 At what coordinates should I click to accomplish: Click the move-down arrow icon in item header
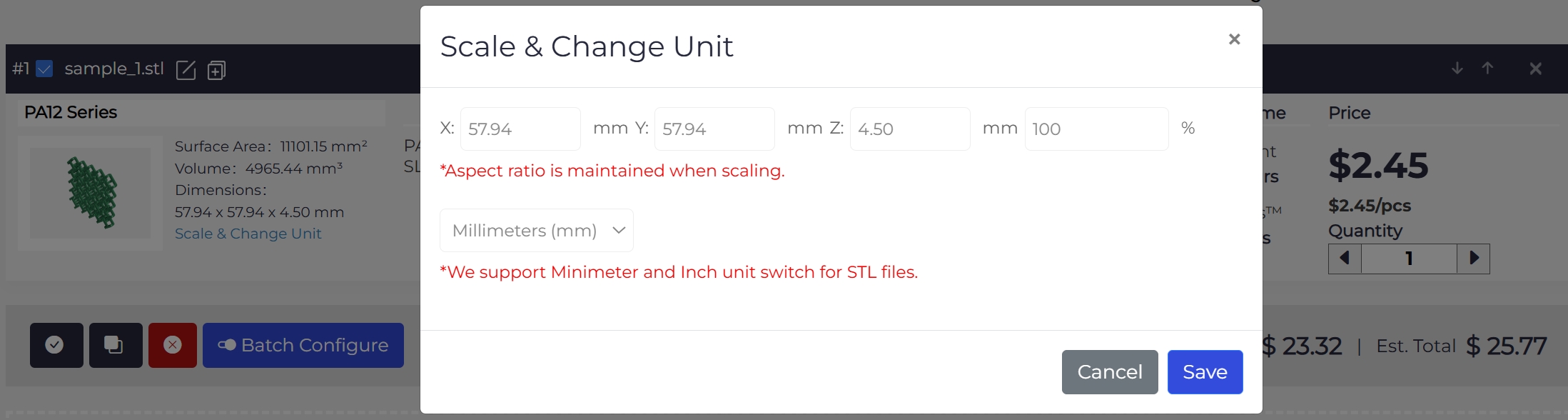tap(1457, 69)
